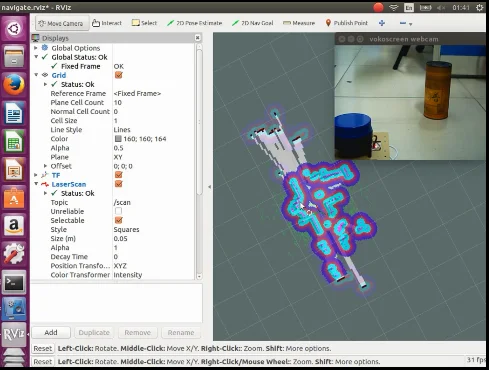The height and width of the screenshot is (370, 489).
Task: Open LibreOffice Writer from the launcher
Action: pos(14,113)
